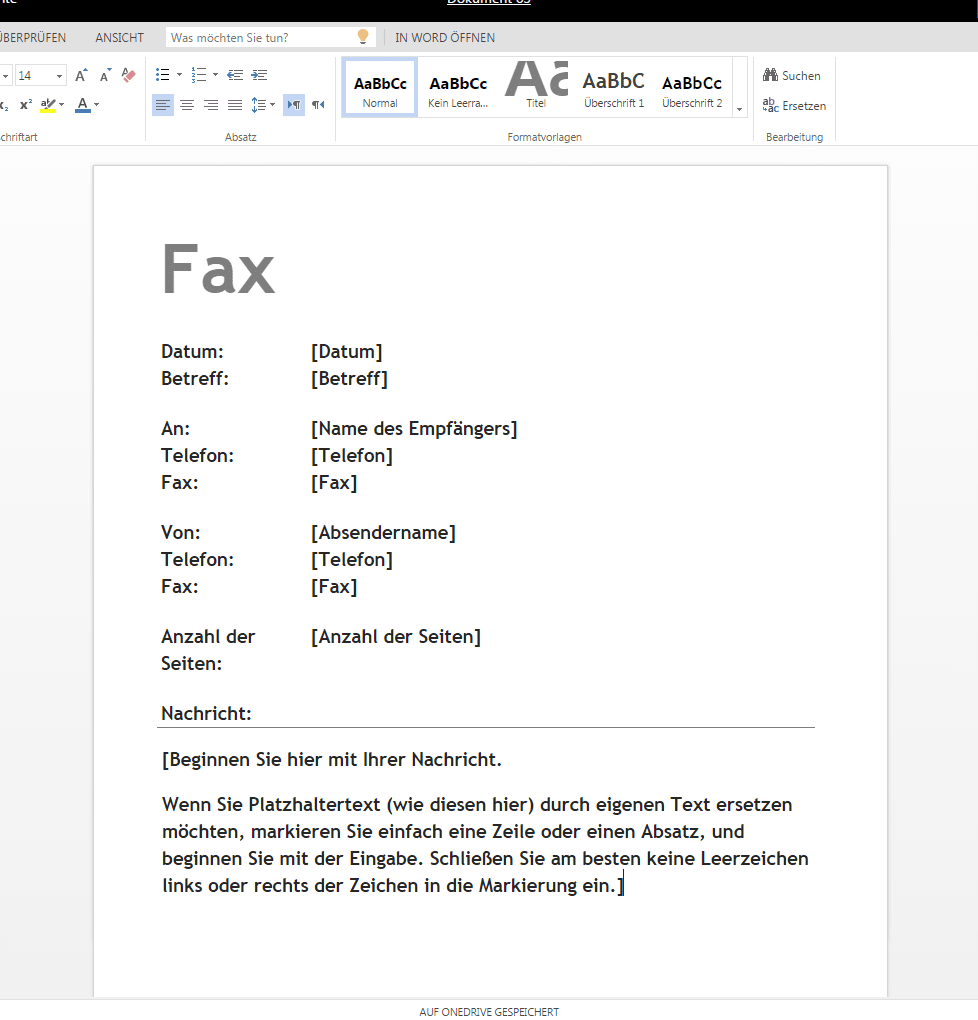The width and height of the screenshot is (978, 1020).
Task: Apply the Überschrift 2 style
Action: tap(692, 88)
